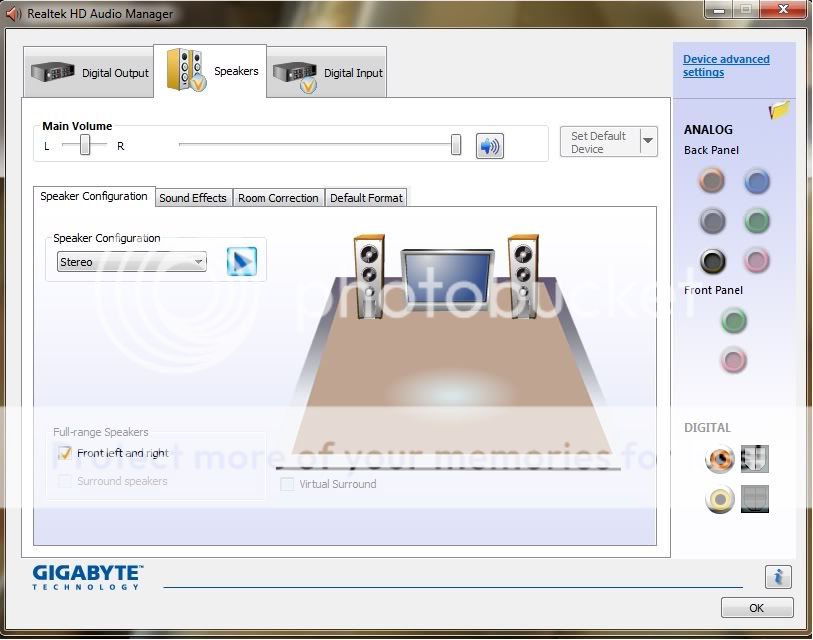Click the L/R balance slider thumb
The image size is (813, 640).
click(85, 145)
